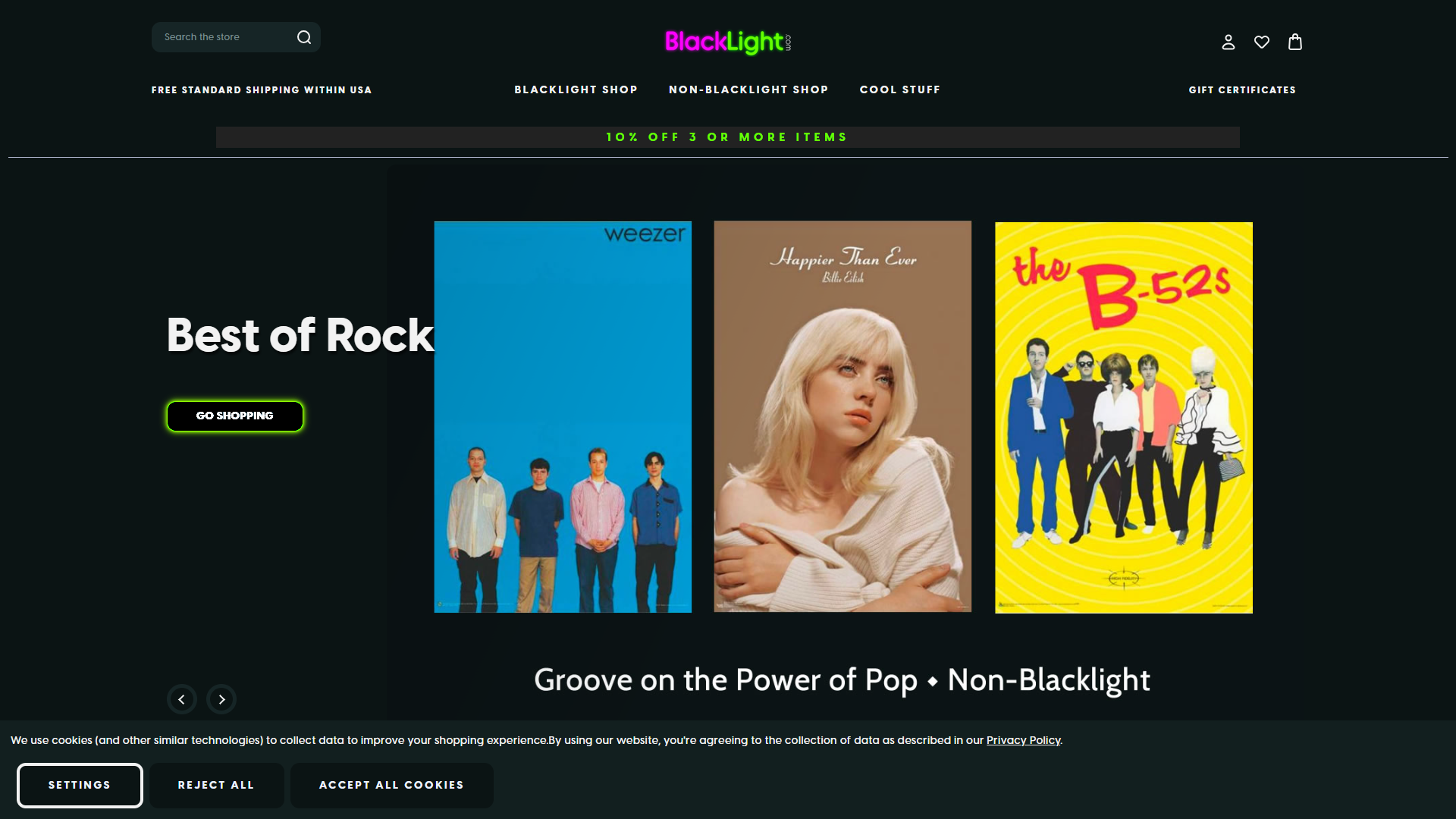Accept all cookies
The image size is (1456, 819).
(x=391, y=785)
